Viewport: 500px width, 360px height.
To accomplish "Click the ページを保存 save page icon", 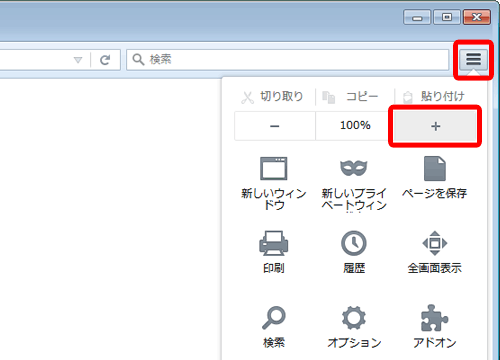I will 435,168.
